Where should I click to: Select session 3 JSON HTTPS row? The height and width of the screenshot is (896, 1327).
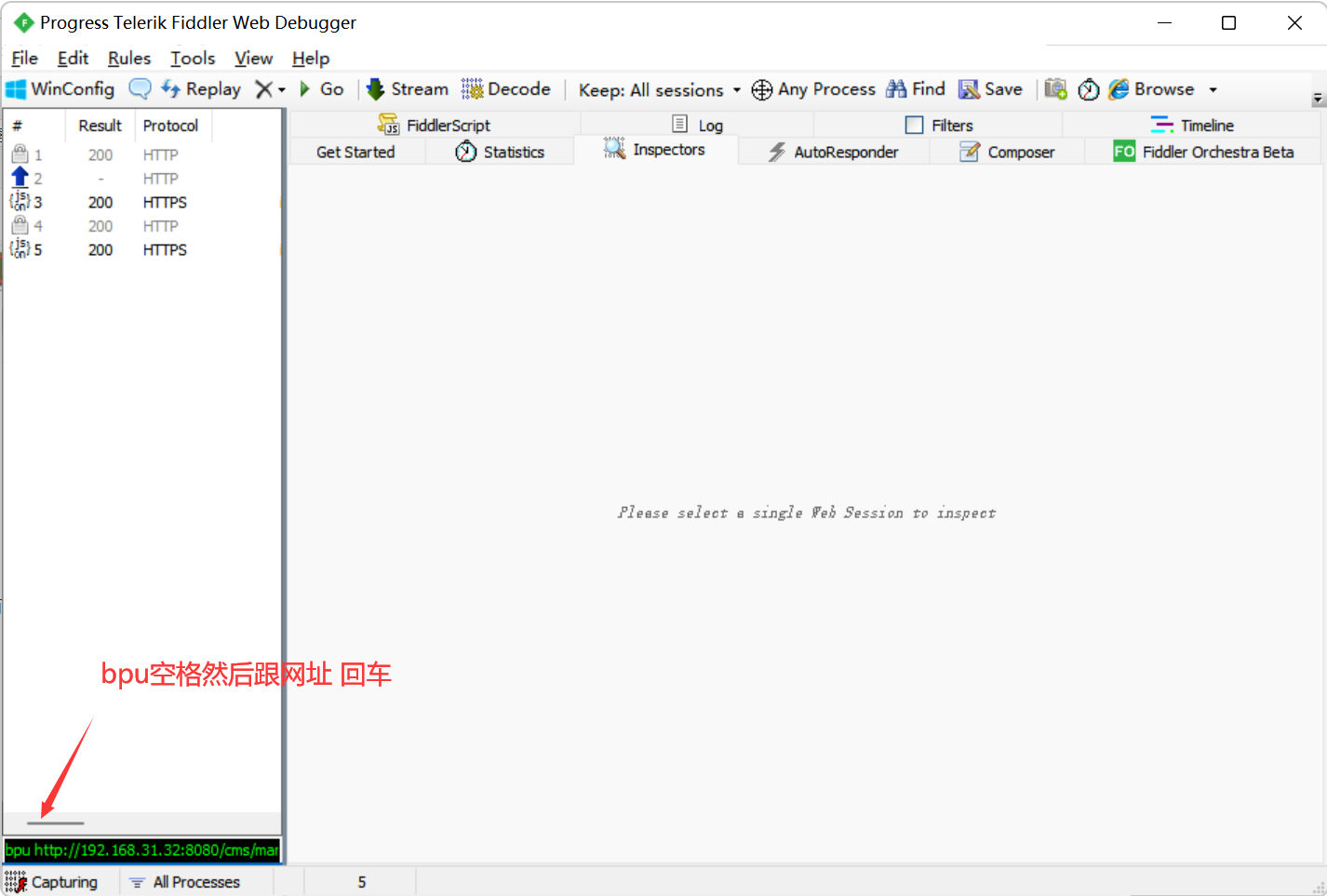click(142, 202)
